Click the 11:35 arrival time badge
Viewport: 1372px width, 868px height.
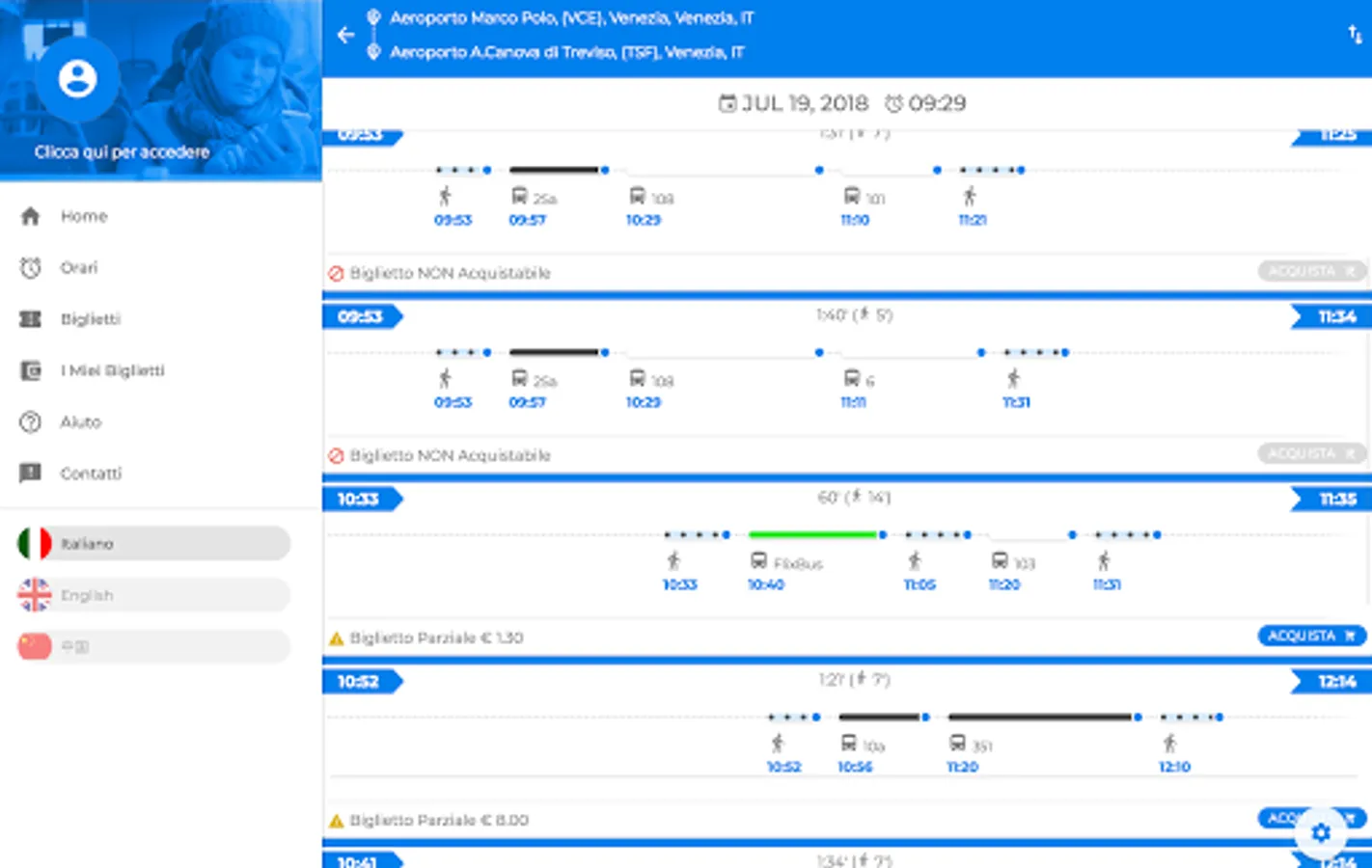click(x=1332, y=500)
